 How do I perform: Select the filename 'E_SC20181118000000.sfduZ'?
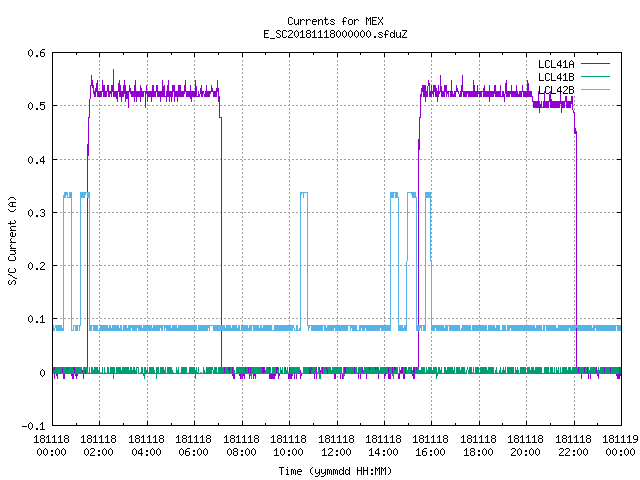point(335,34)
